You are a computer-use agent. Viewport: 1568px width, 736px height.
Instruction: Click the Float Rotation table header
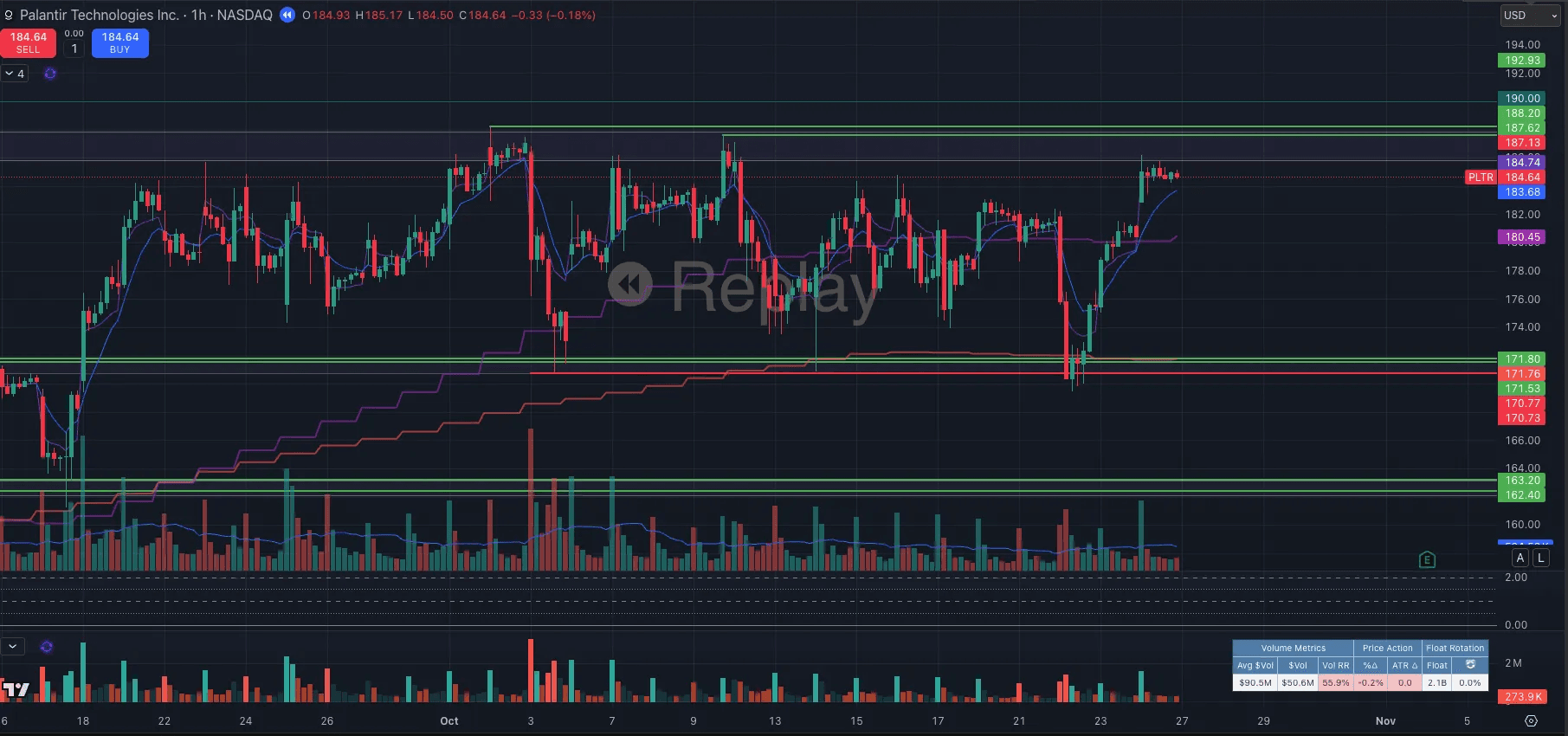point(1455,648)
